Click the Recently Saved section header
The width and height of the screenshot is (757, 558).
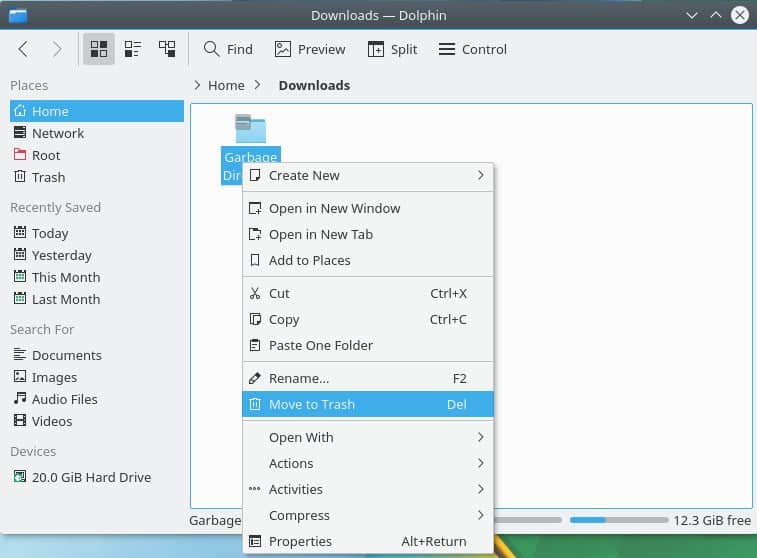click(56, 208)
